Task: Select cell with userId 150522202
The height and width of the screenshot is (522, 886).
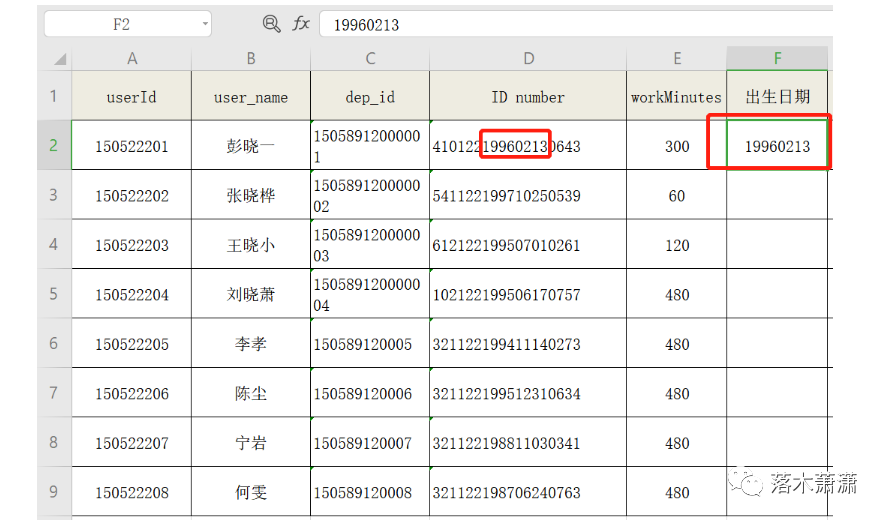Action: click(132, 195)
